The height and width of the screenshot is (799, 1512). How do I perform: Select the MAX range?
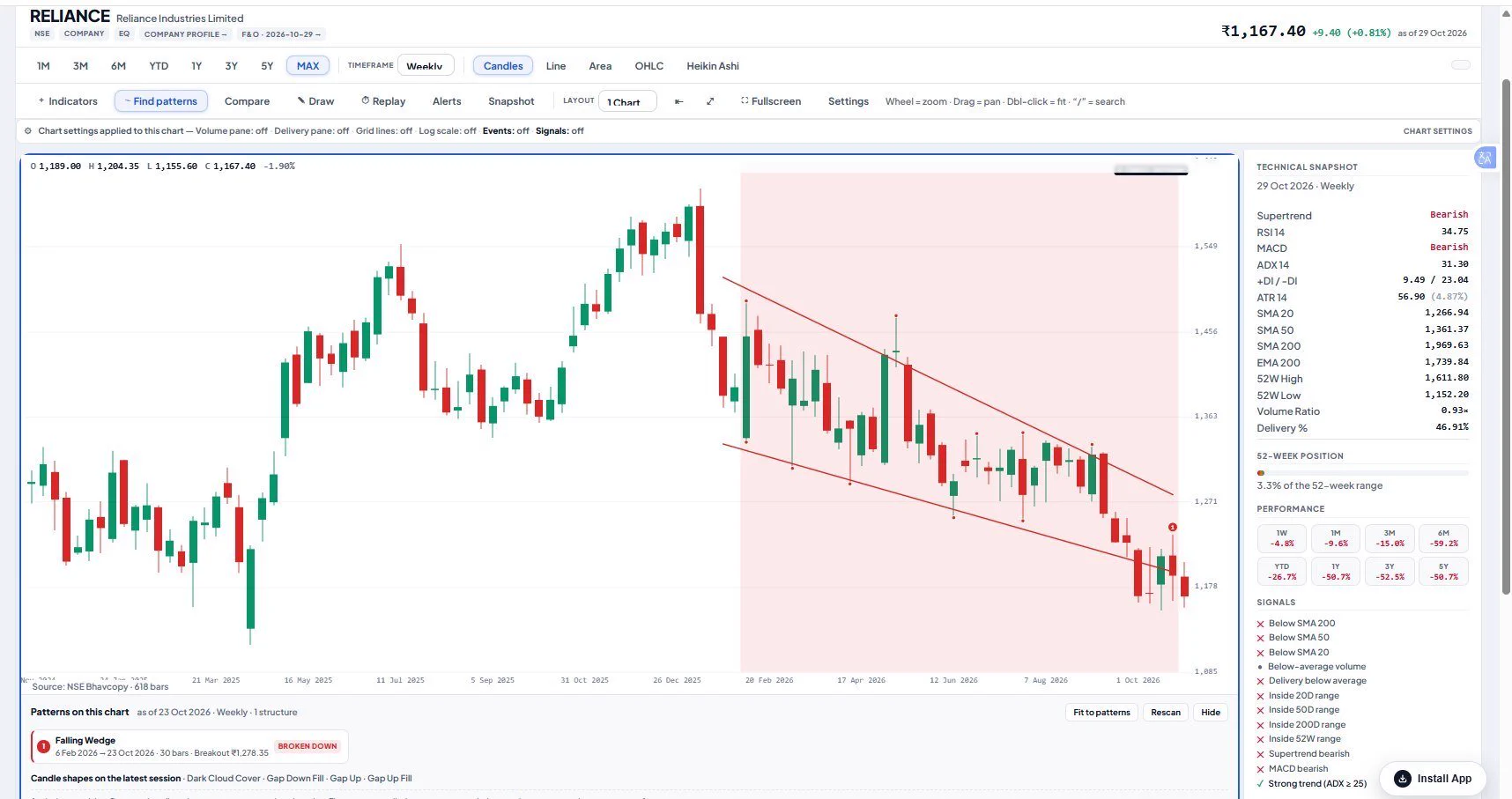pos(308,66)
